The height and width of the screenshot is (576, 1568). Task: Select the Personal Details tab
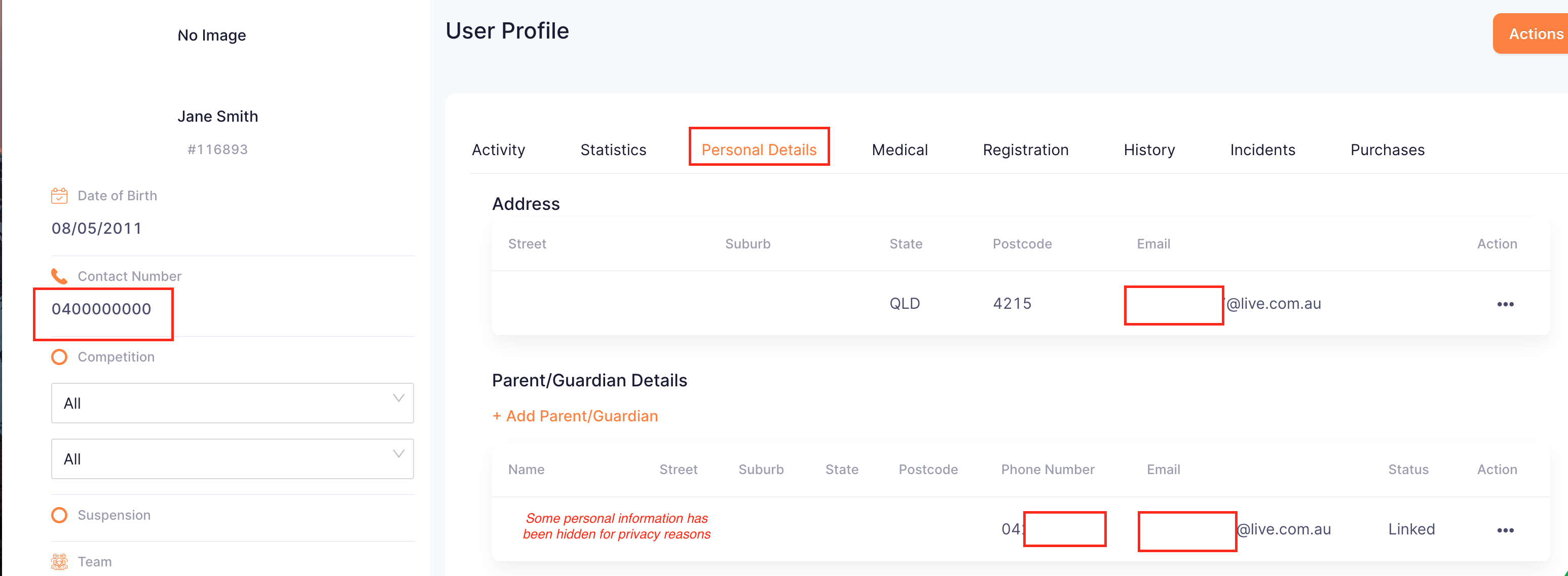759,150
